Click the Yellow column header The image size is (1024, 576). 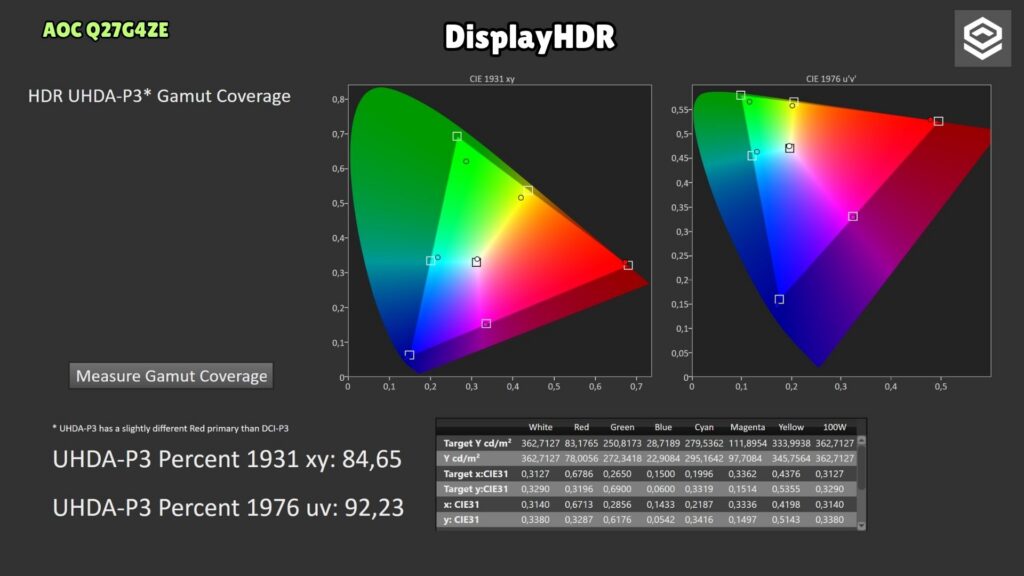[791, 427]
